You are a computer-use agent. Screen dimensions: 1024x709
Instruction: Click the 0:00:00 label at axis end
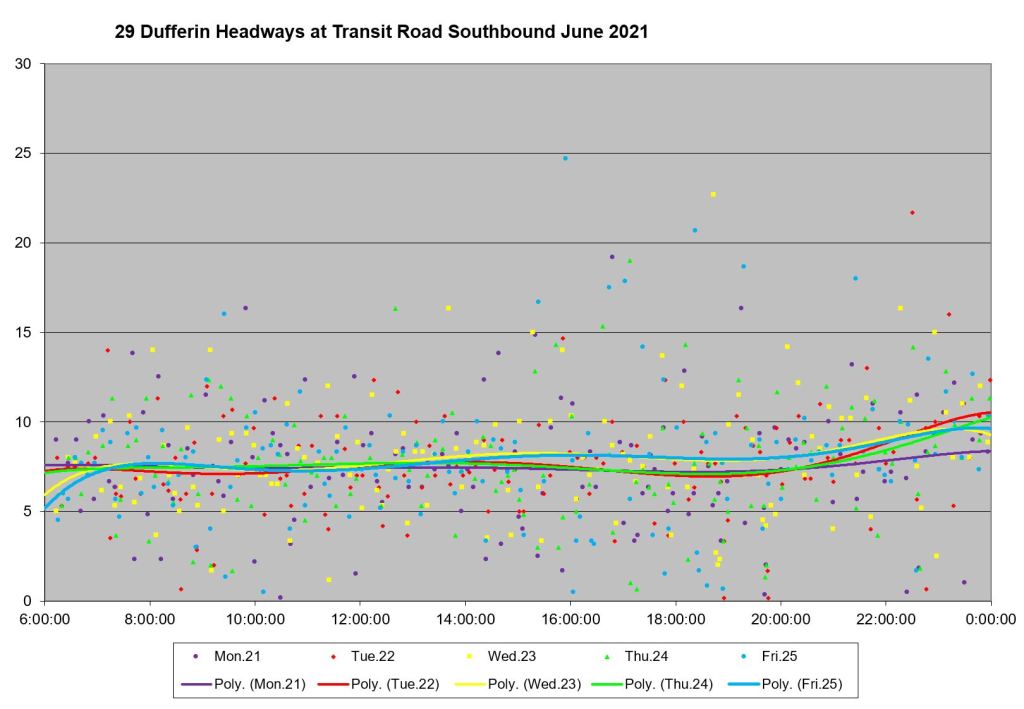click(x=990, y=619)
